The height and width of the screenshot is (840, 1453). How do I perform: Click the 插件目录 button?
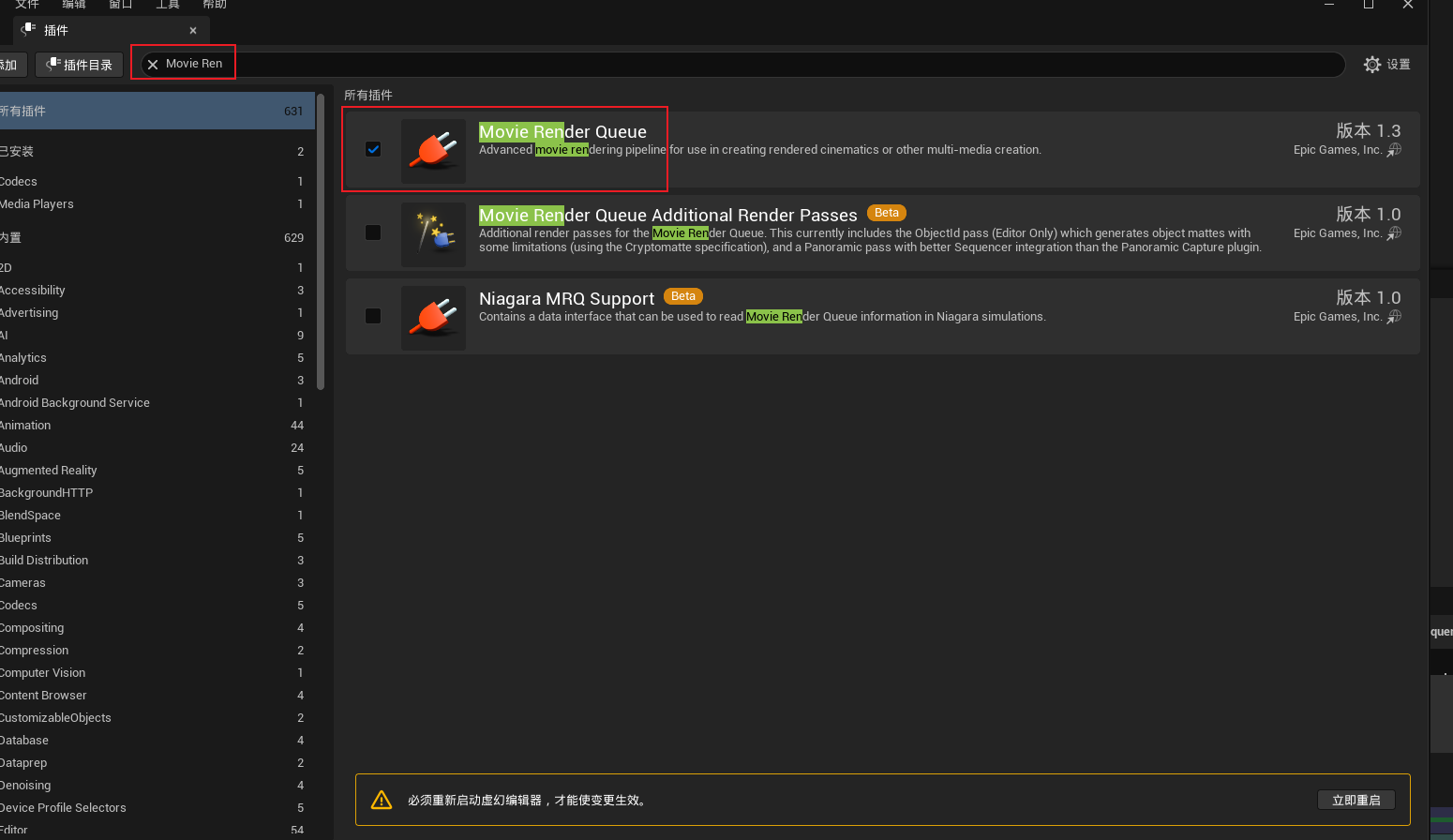click(79, 65)
